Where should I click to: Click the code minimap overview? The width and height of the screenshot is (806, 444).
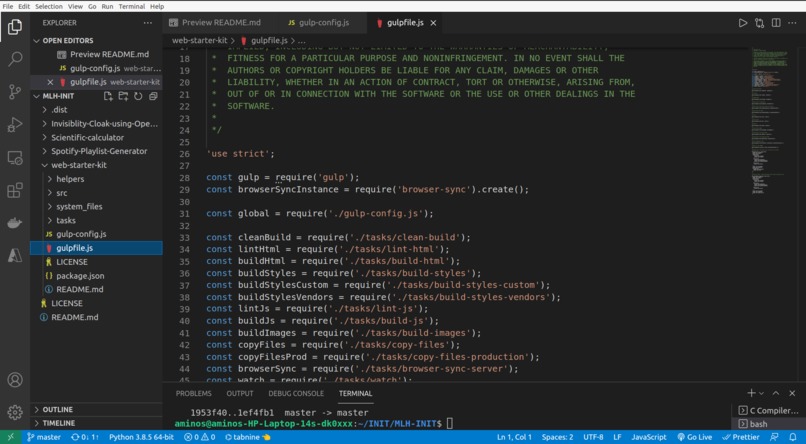[x=769, y=123]
